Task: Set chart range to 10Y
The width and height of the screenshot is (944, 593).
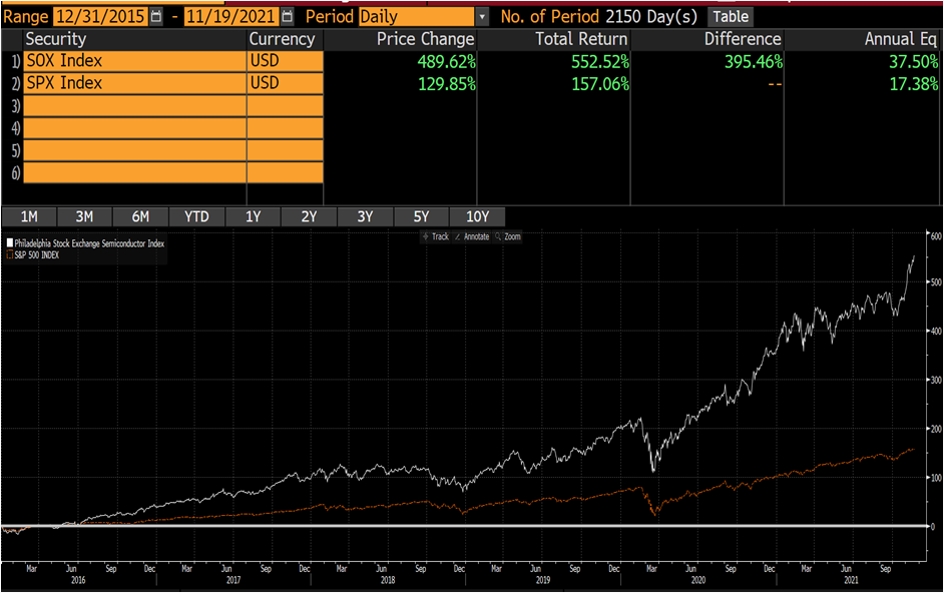Action: point(477,217)
